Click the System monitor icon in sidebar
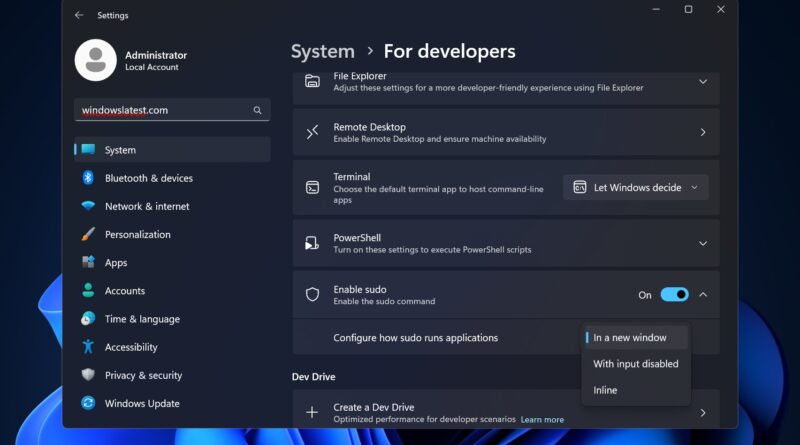Viewport: 800px width, 445px height. click(x=88, y=149)
